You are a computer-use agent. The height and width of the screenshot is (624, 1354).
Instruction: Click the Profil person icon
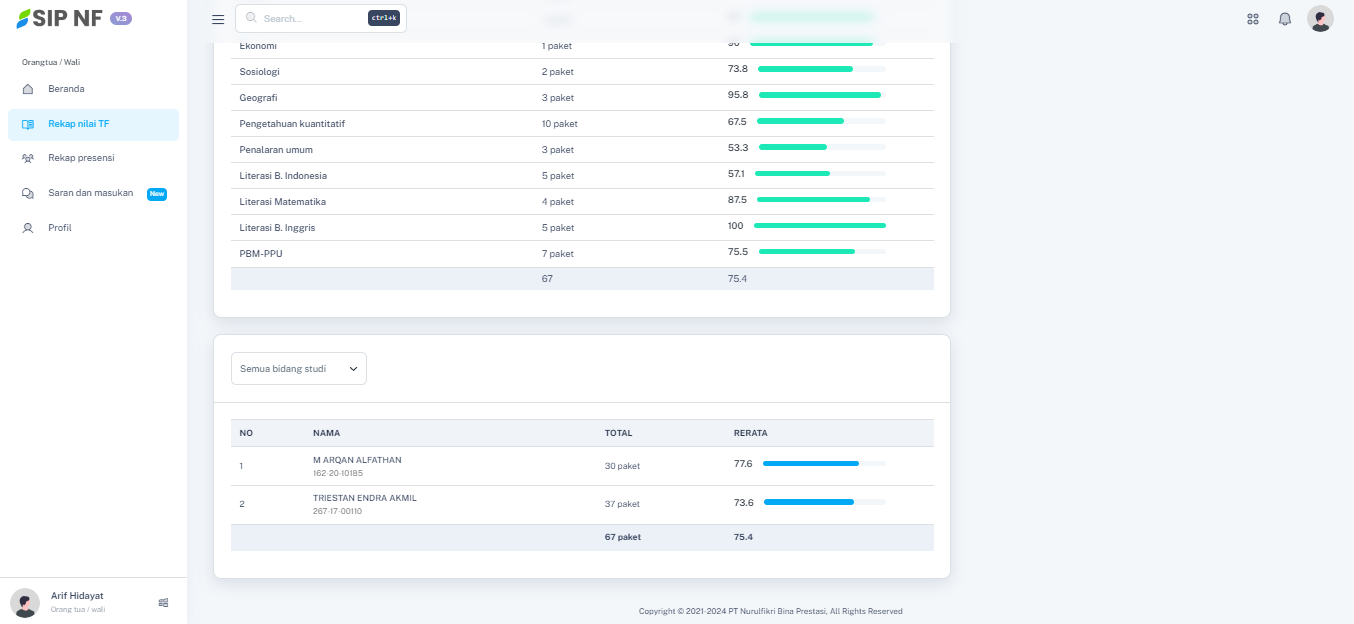click(28, 228)
